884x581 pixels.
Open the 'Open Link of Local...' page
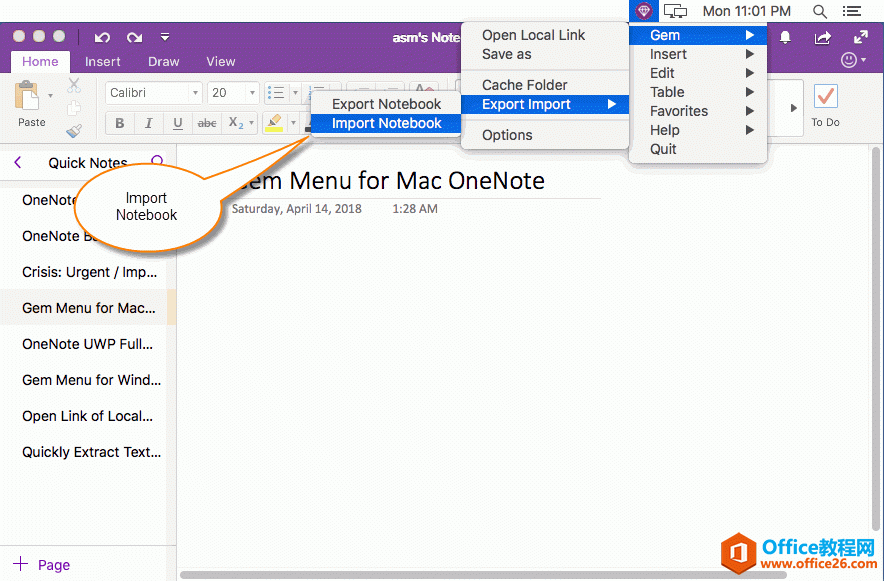pyautogui.click(x=87, y=416)
